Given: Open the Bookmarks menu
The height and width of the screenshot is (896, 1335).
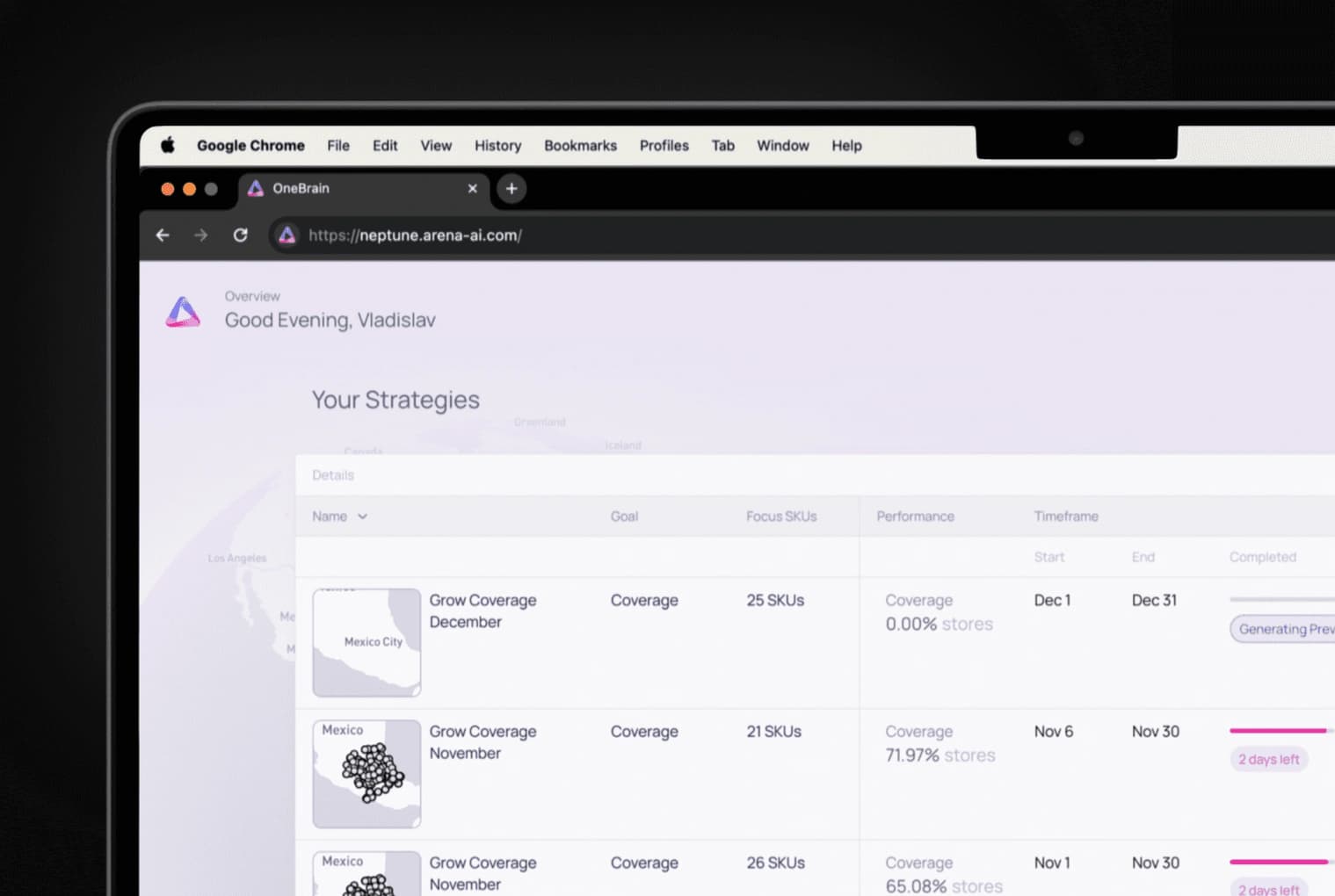Looking at the screenshot, I should tap(580, 146).
